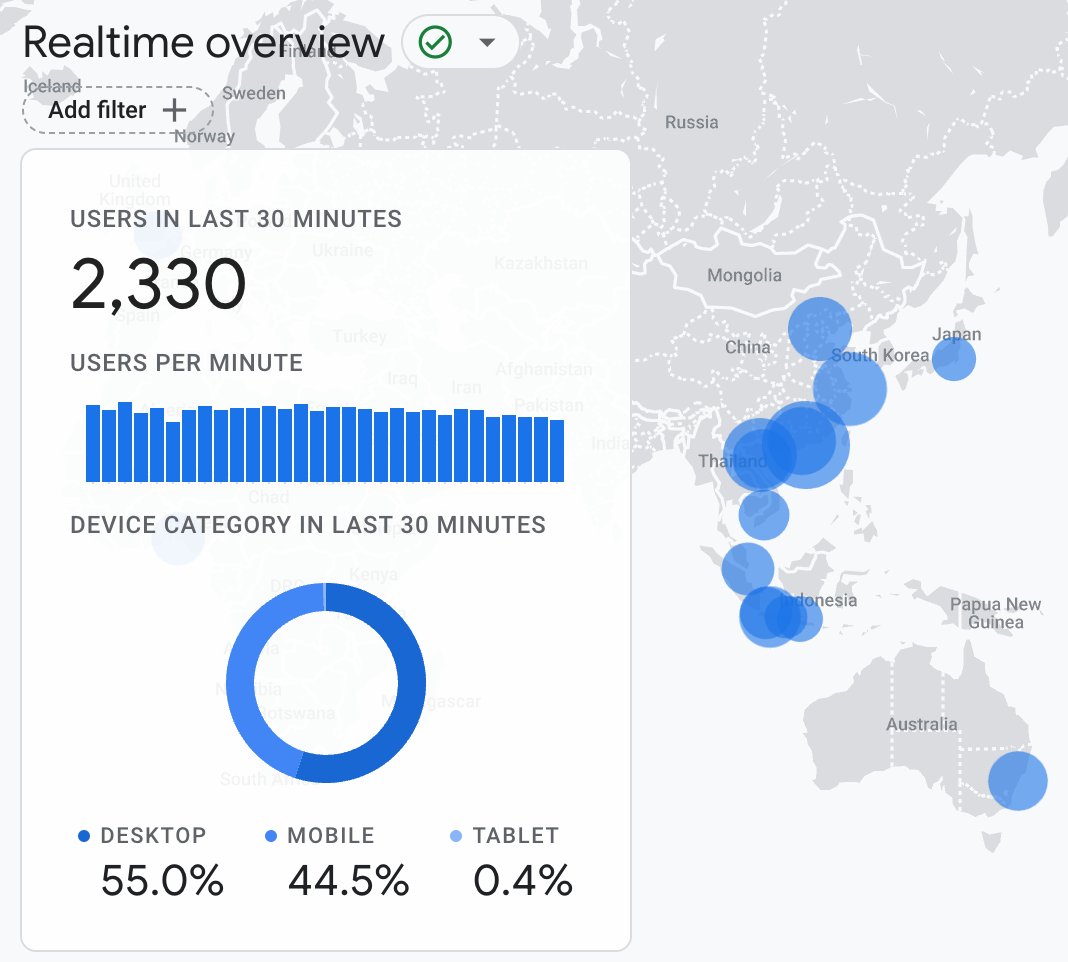Click the DEVICE CATEGORY IN LAST 30 MINUTES label

308,525
